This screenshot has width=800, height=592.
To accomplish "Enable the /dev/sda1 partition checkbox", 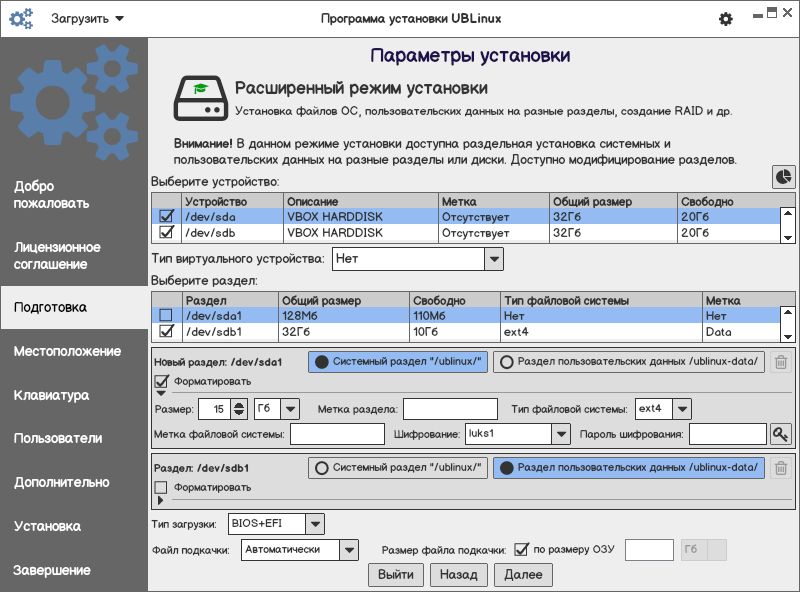I will (167, 315).
